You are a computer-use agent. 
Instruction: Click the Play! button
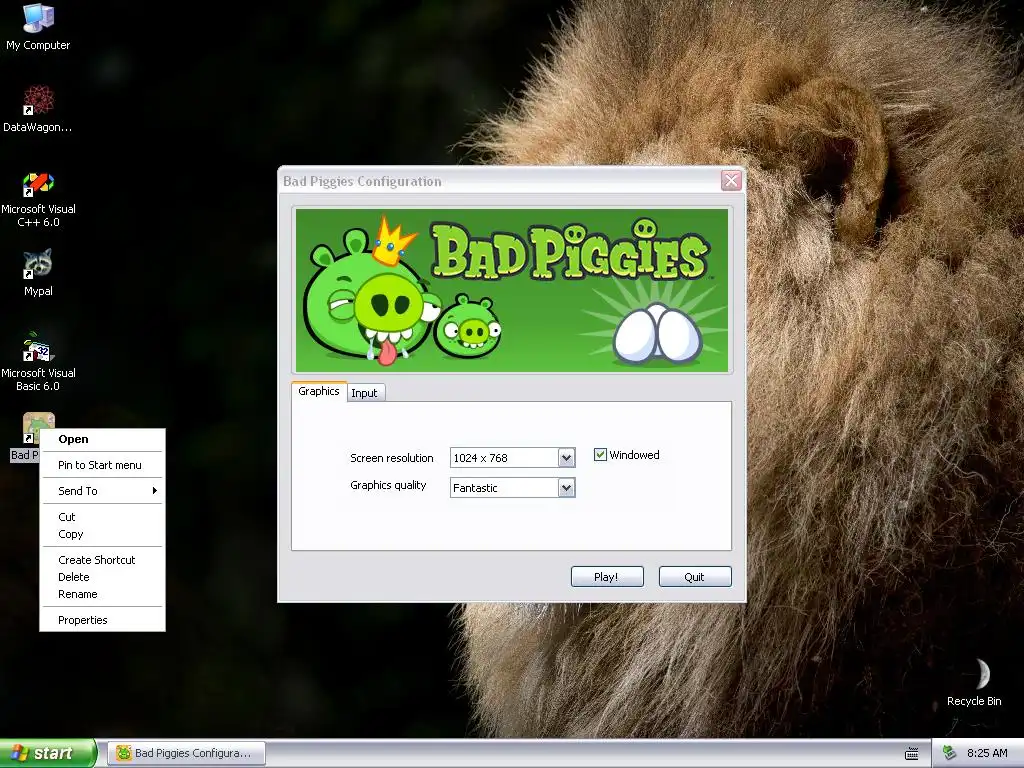click(x=607, y=577)
